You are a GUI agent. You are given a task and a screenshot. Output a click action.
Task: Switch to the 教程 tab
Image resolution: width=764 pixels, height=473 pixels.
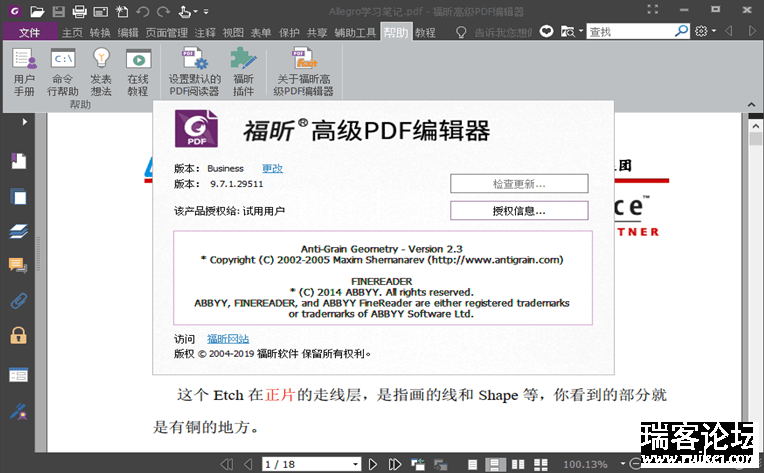tap(425, 33)
